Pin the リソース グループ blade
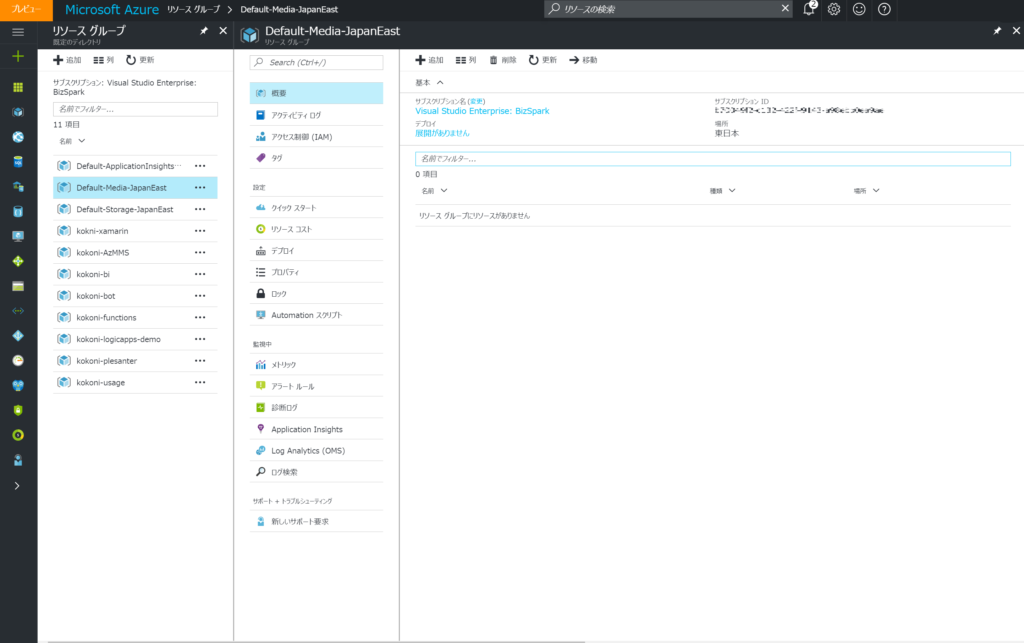Screen dimensions: 1024x643 (204, 31)
